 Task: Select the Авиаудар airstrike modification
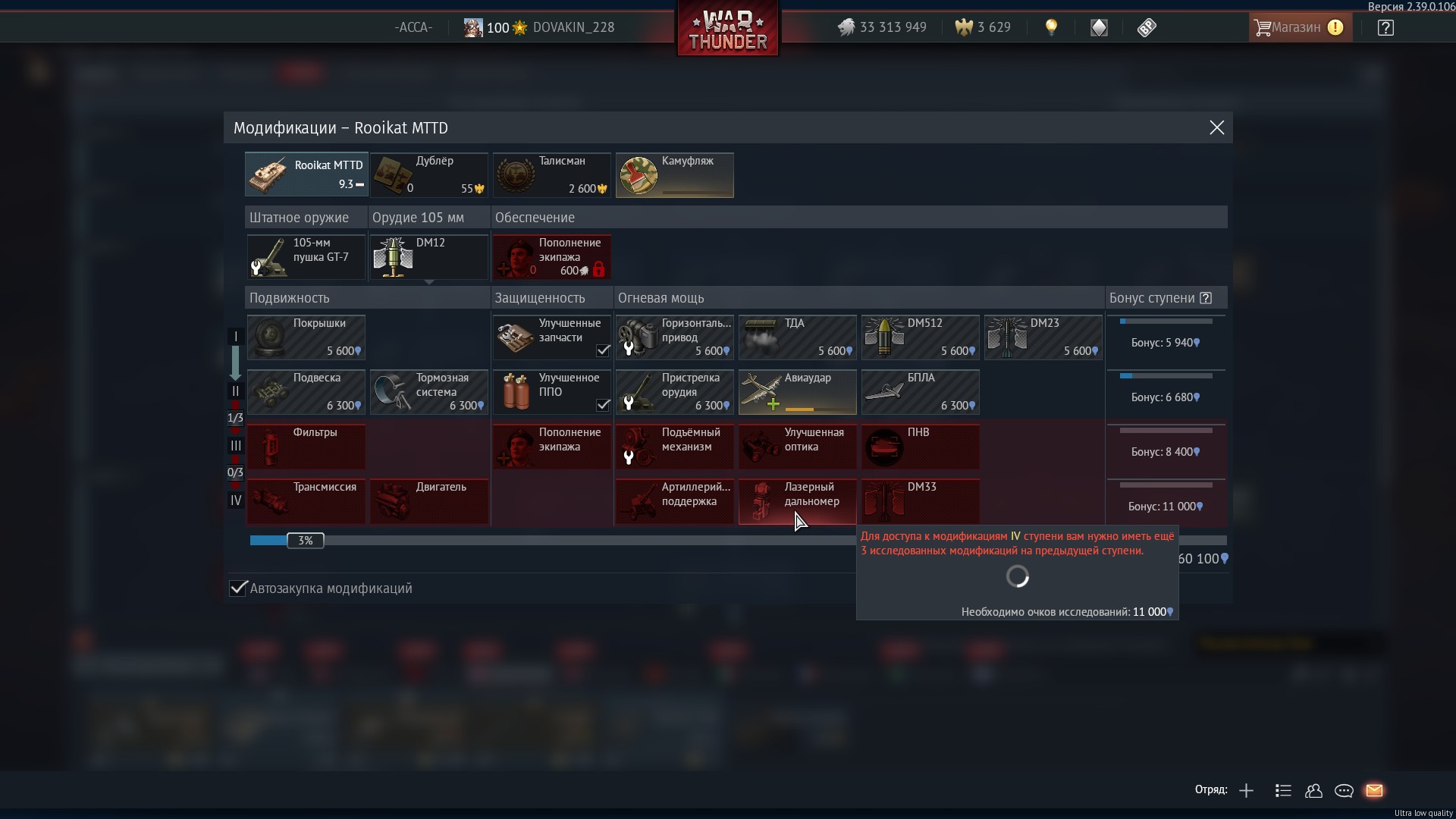click(798, 392)
